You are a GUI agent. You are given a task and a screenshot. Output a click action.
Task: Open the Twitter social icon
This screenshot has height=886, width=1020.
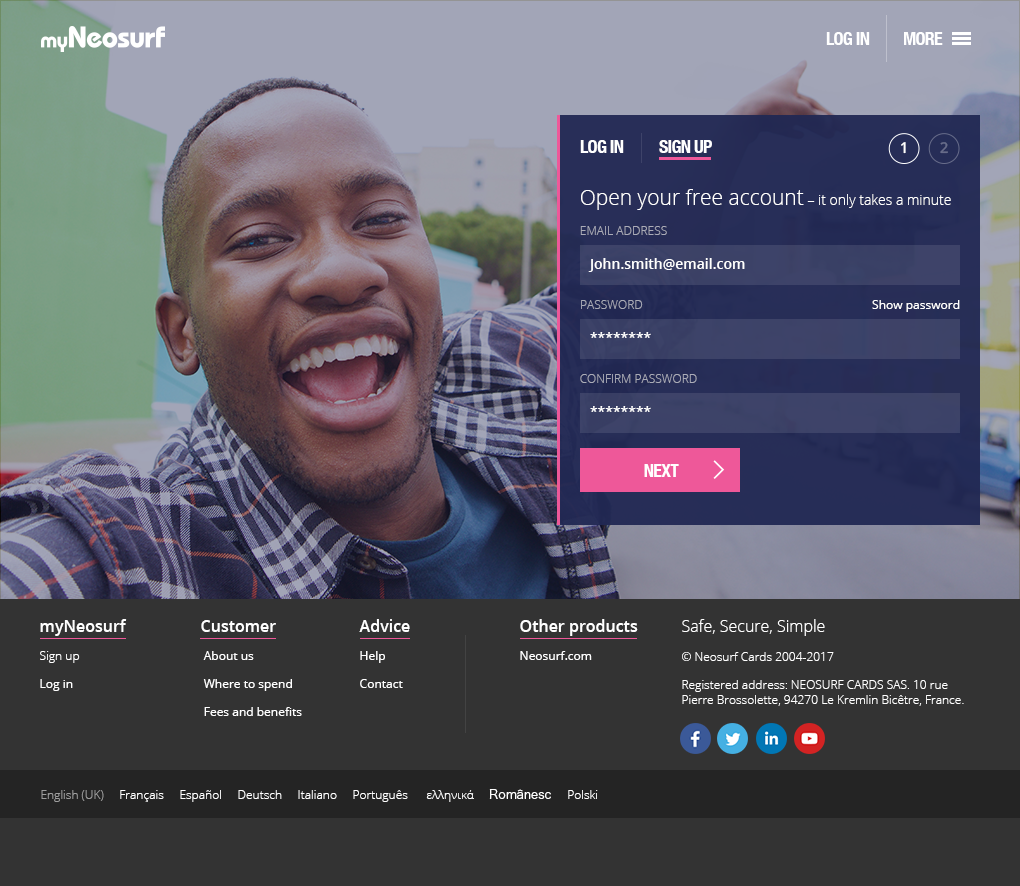(x=732, y=738)
